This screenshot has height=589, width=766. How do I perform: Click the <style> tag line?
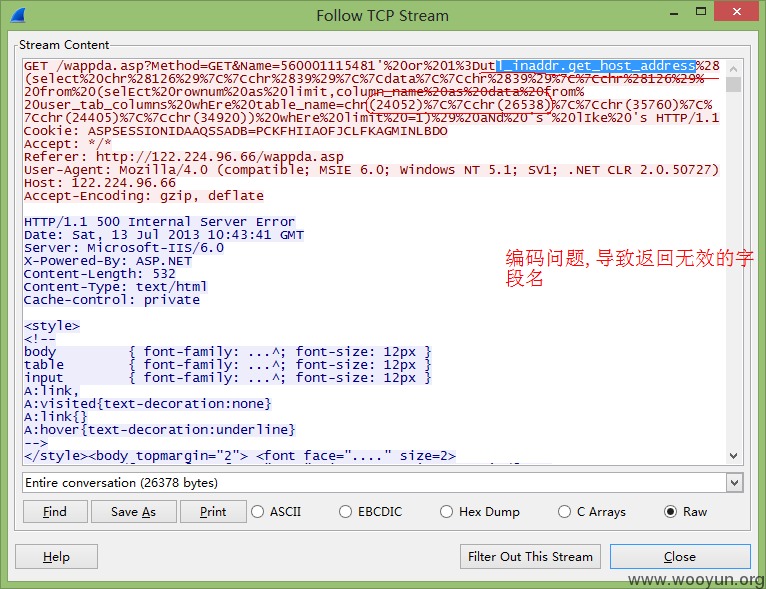click(x=52, y=326)
